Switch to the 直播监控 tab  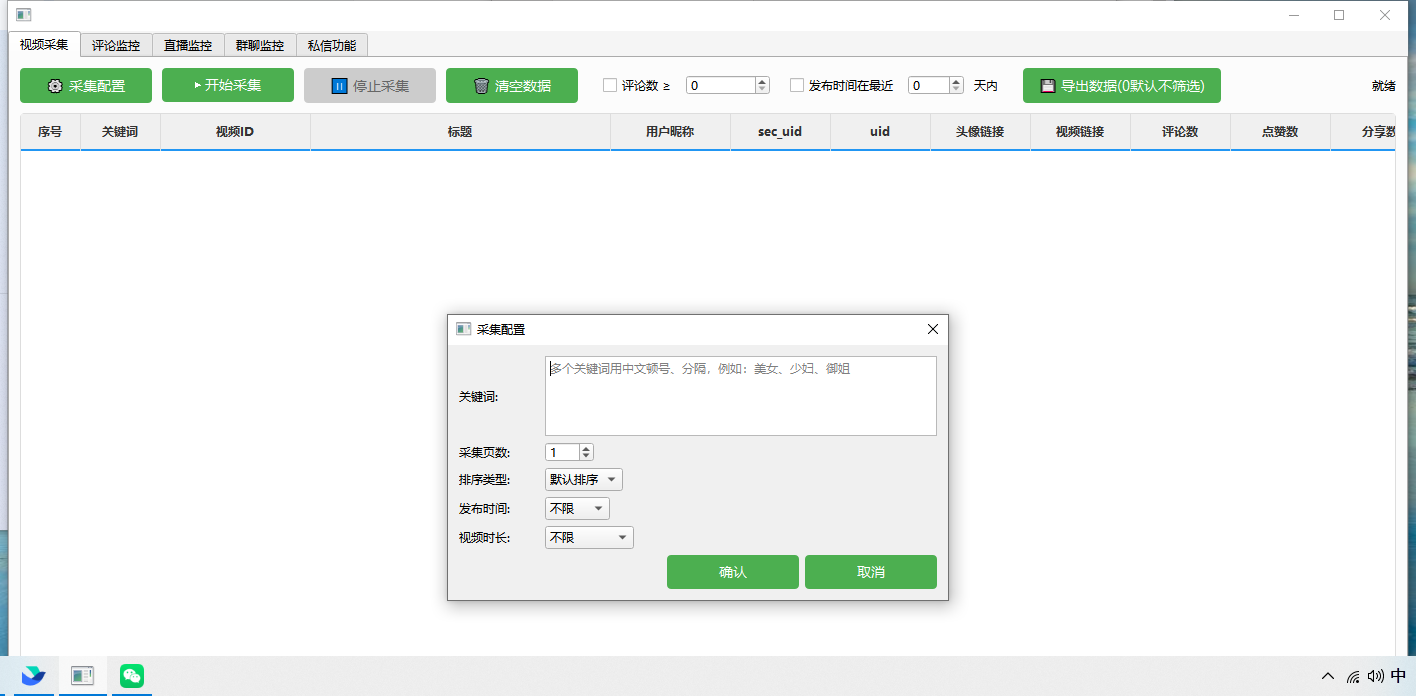tap(188, 45)
